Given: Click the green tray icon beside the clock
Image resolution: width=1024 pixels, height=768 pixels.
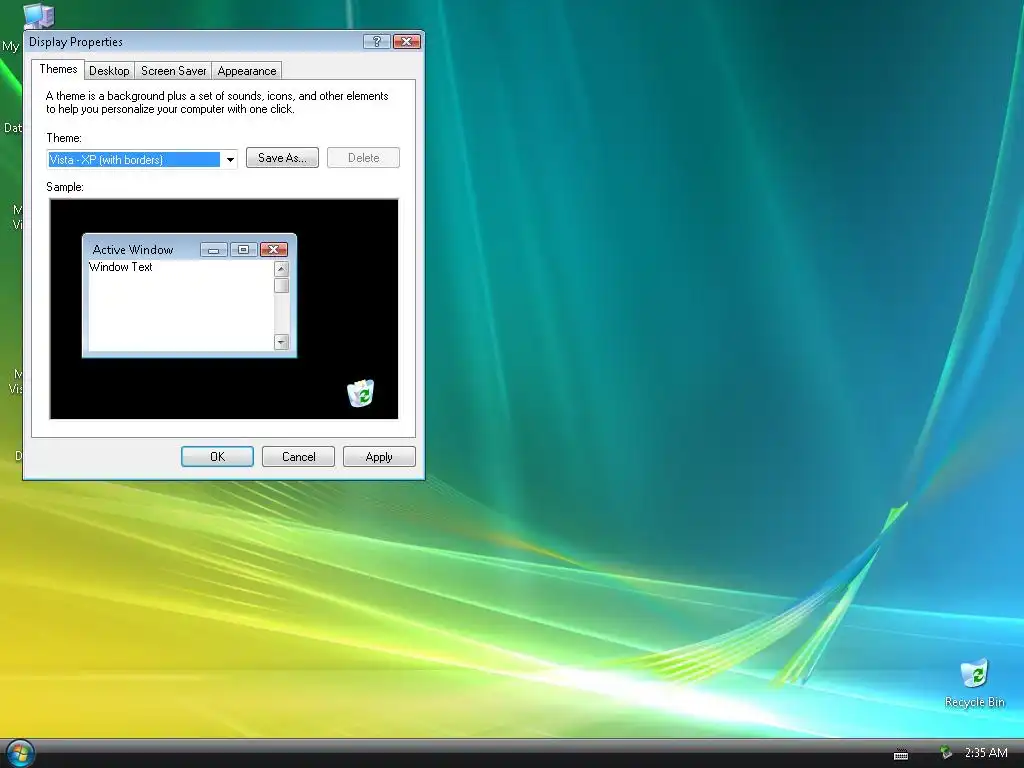Looking at the screenshot, I should [945, 752].
